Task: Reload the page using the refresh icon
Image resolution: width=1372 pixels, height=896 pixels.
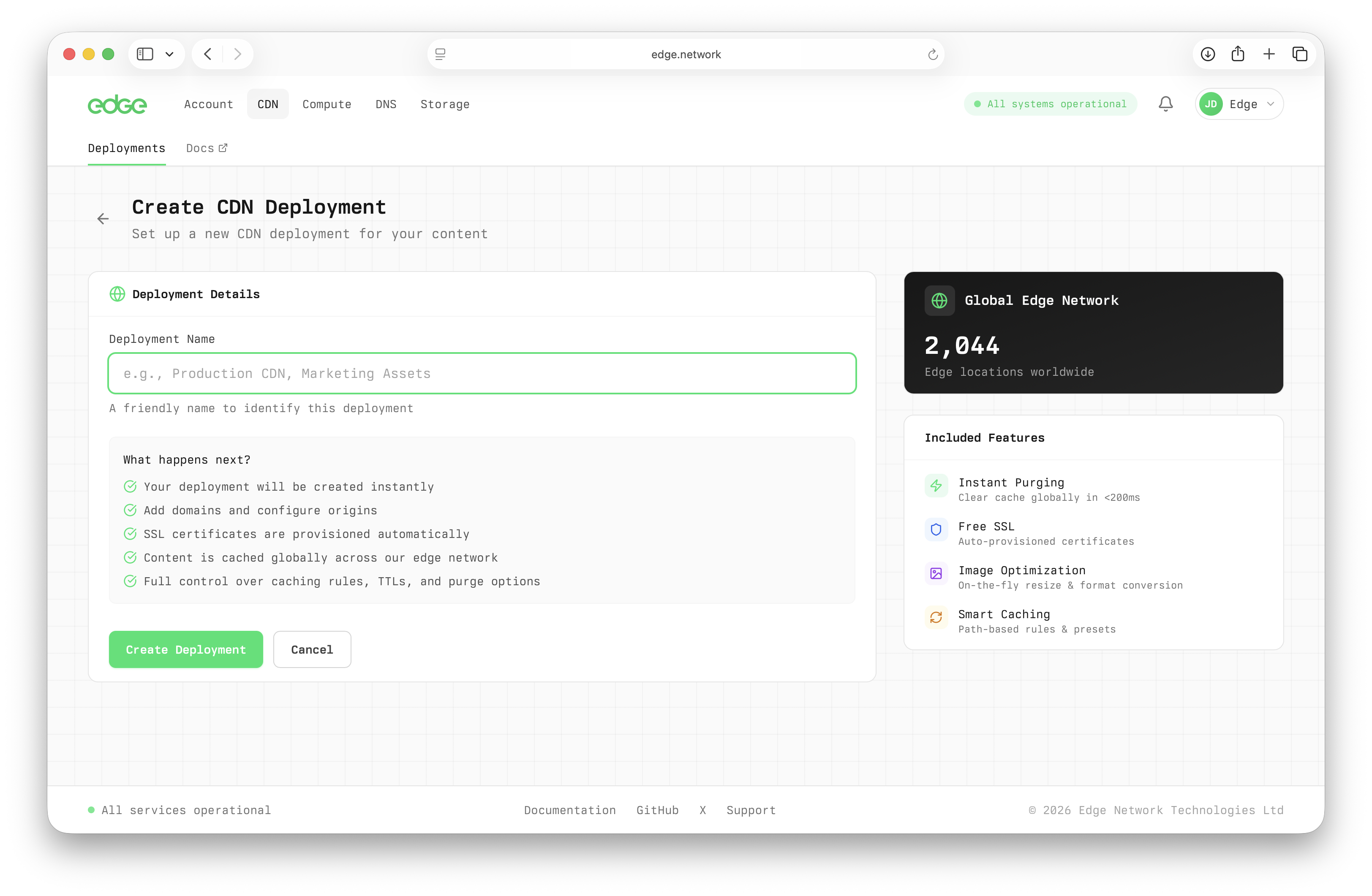Action: (933, 54)
